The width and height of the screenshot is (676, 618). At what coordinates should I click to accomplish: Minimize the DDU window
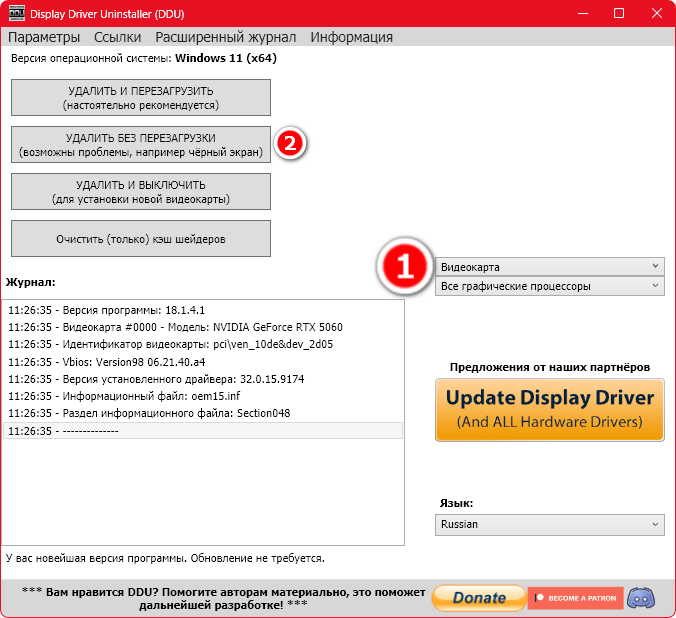[575, 14]
